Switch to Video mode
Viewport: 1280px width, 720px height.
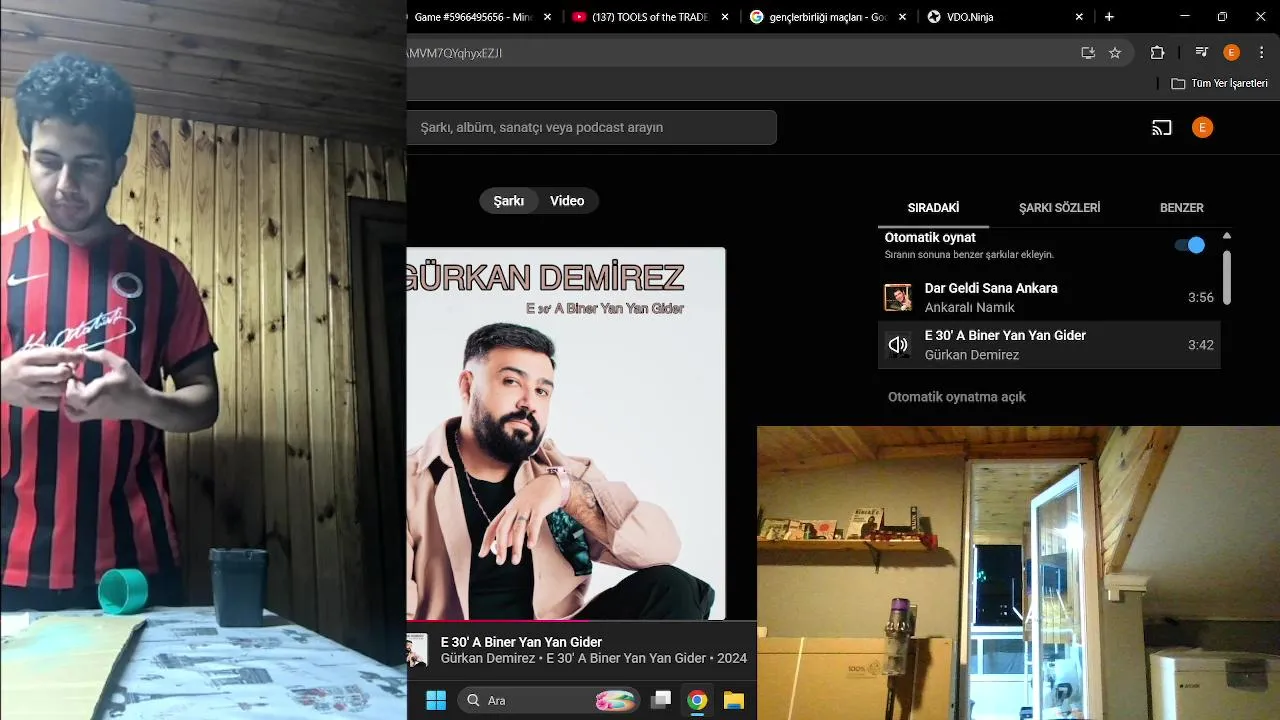567,201
